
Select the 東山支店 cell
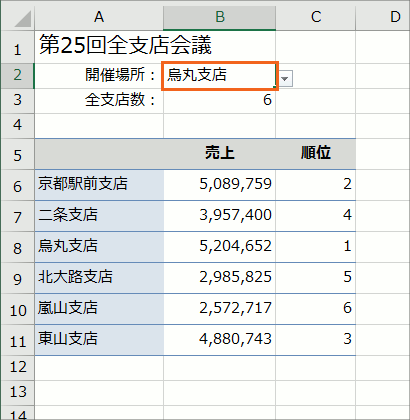click(x=99, y=340)
